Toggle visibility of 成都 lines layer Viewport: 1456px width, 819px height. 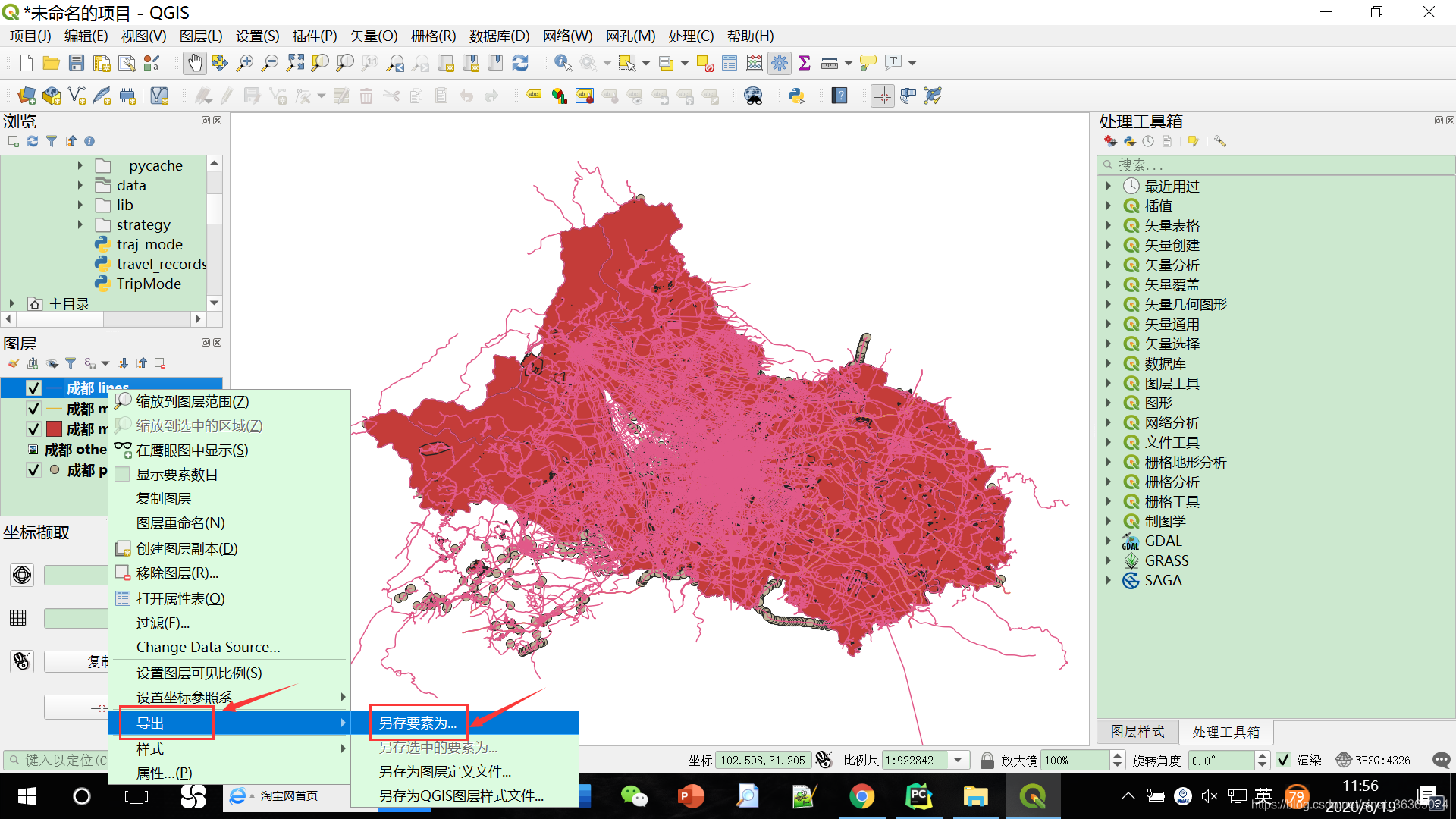pyautogui.click(x=33, y=388)
